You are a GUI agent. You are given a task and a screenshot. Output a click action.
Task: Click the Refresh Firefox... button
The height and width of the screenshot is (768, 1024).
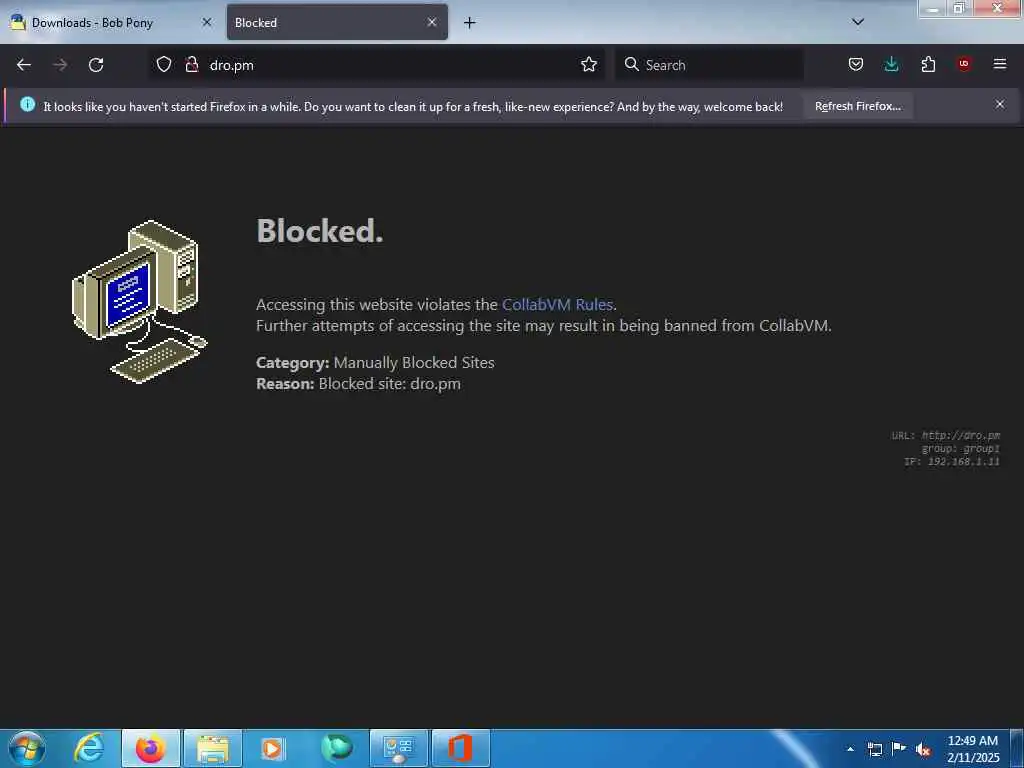[857, 106]
